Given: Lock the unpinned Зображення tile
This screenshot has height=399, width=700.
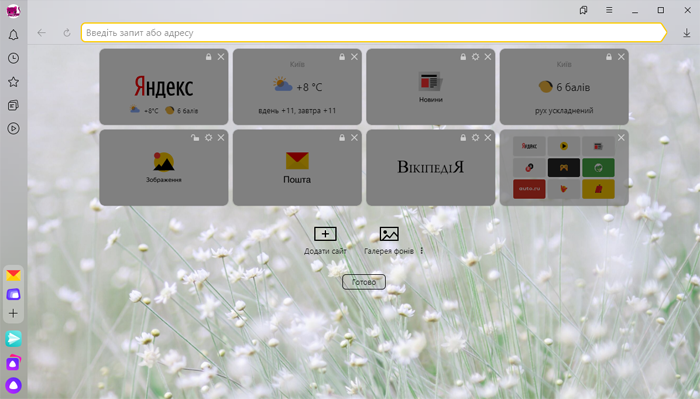Looking at the screenshot, I should (x=195, y=137).
